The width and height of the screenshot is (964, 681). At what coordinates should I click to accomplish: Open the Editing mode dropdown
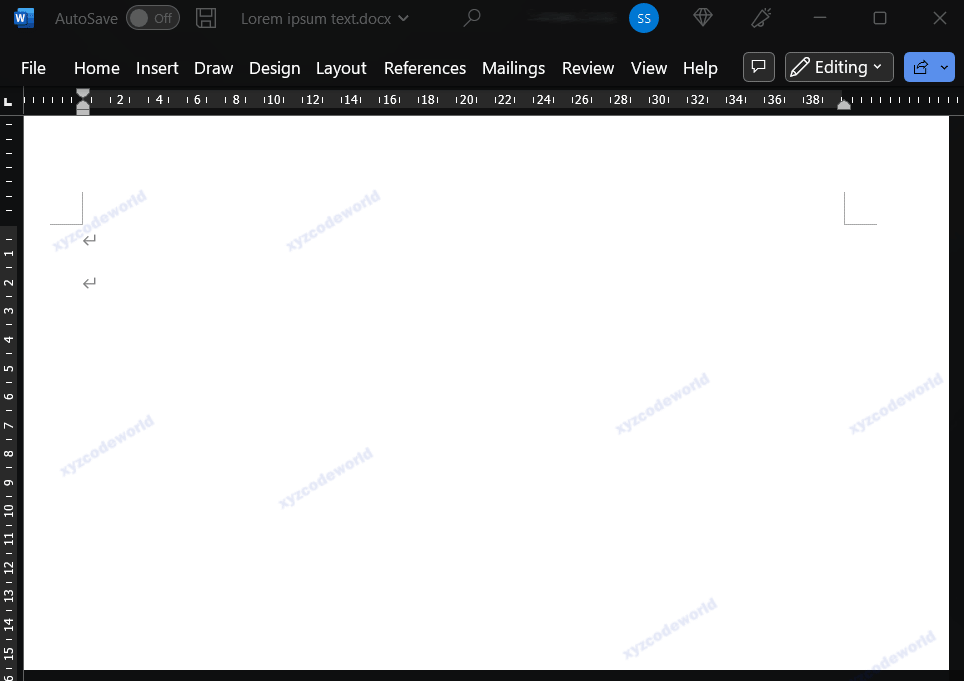click(x=839, y=67)
